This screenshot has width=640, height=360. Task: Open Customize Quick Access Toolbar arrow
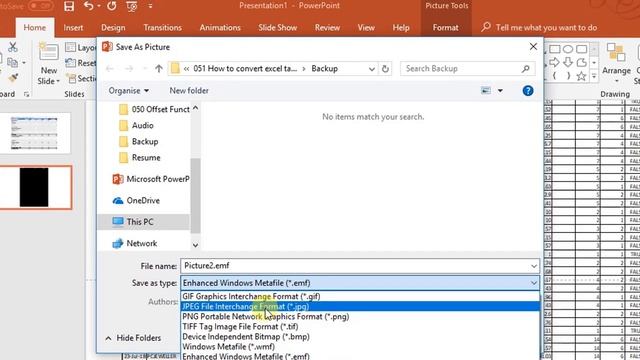(150, 6)
